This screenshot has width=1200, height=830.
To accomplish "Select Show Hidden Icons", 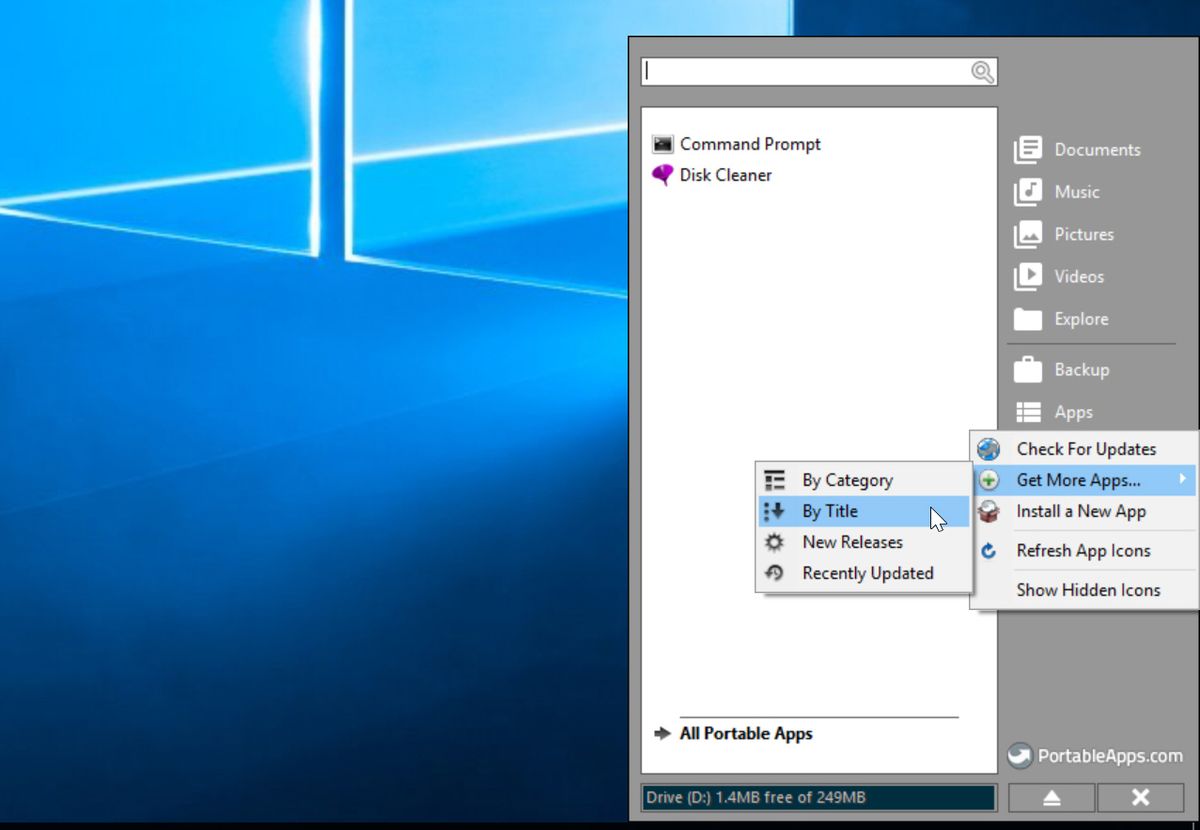I will [1086, 590].
